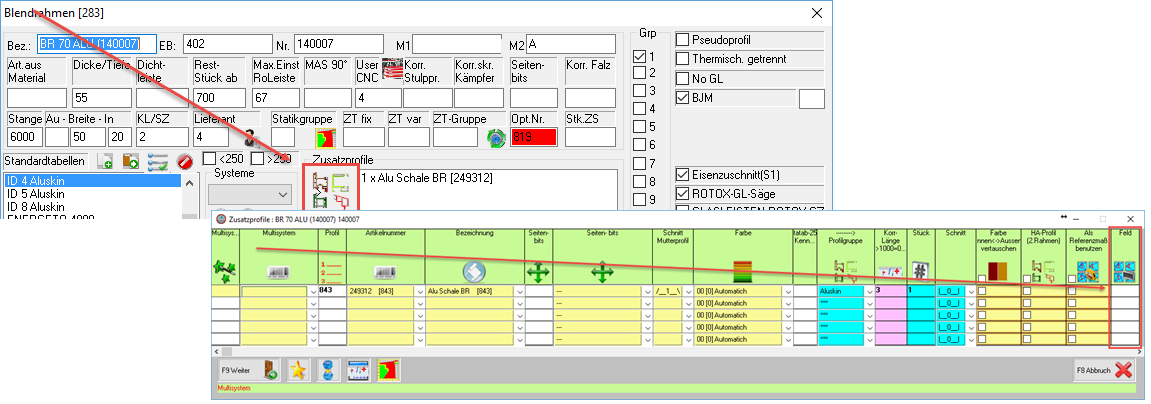Click the blue tiles icon under Feld header
1151x404 pixels.
click(x=1126, y=271)
